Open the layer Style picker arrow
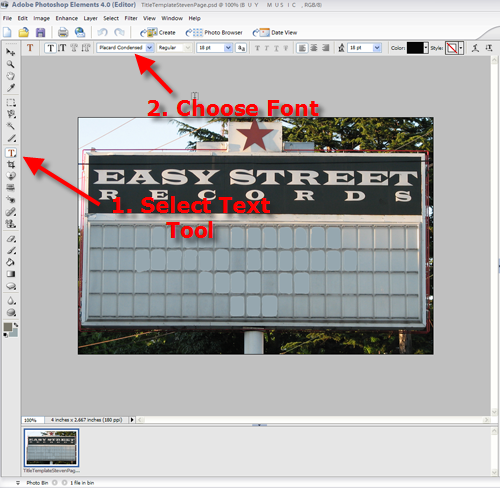Screen dimensions: 500x488 (x=461, y=48)
